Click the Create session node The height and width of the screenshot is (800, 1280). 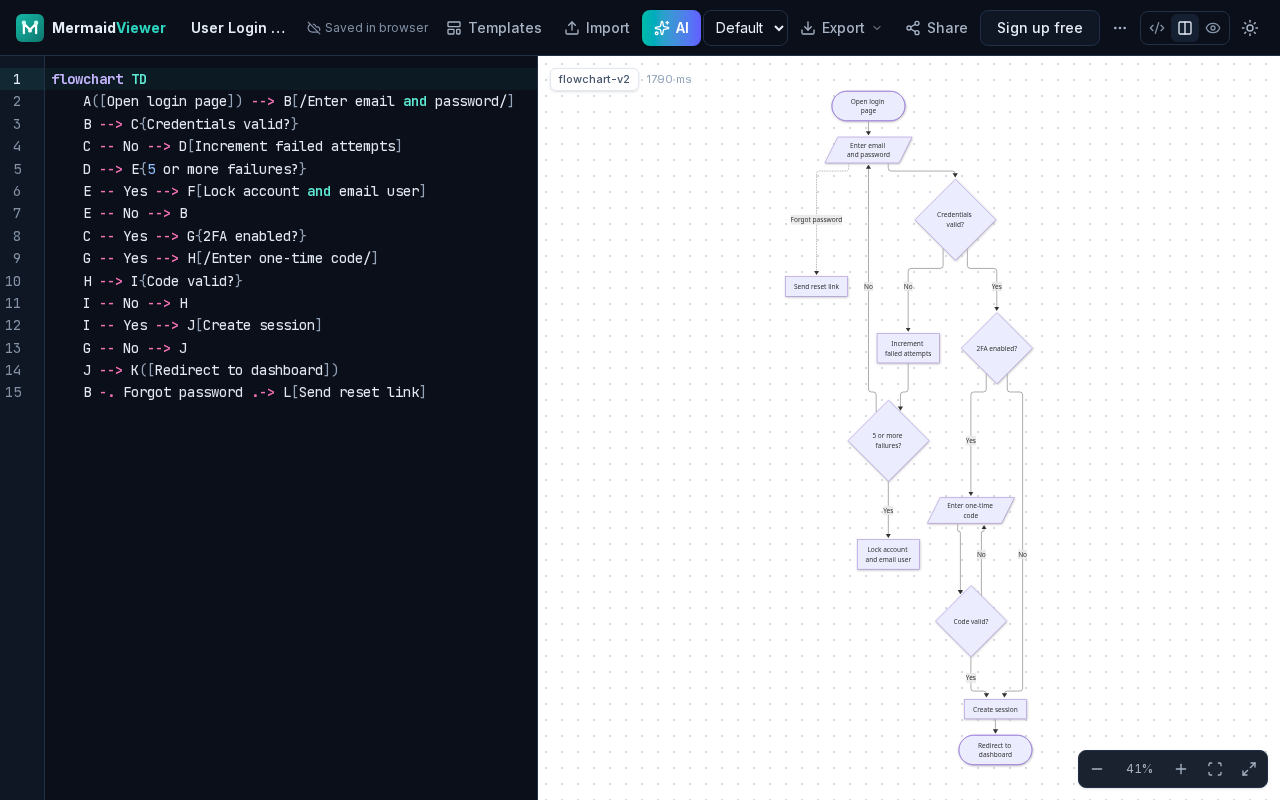tap(995, 710)
